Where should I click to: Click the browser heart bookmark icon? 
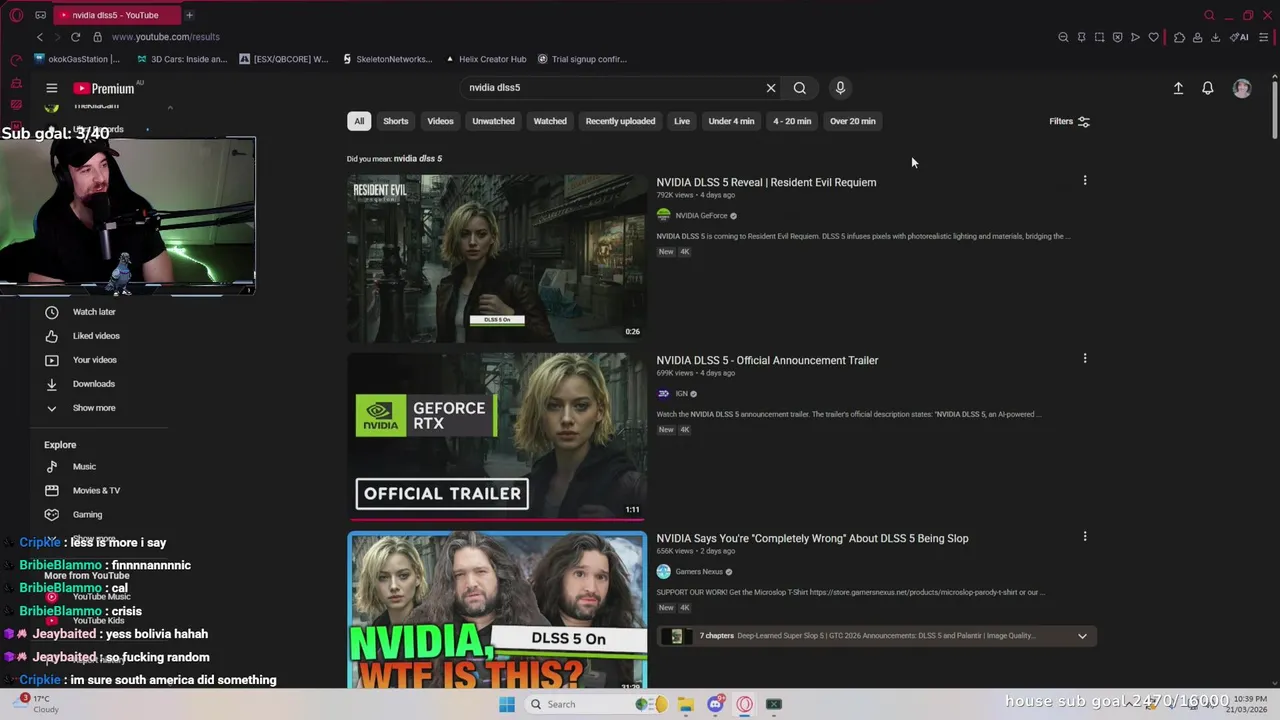pos(1153,37)
